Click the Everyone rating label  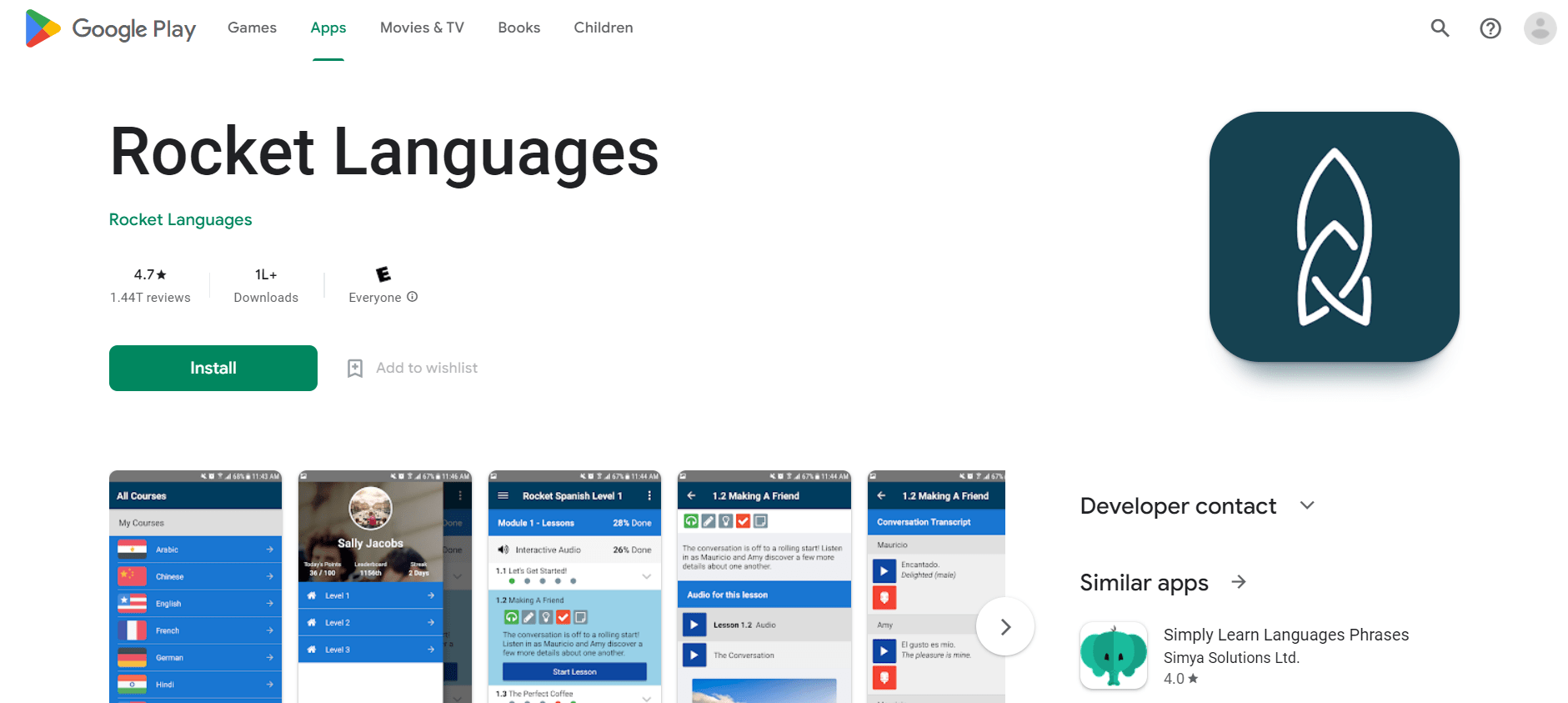click(375, 298)
